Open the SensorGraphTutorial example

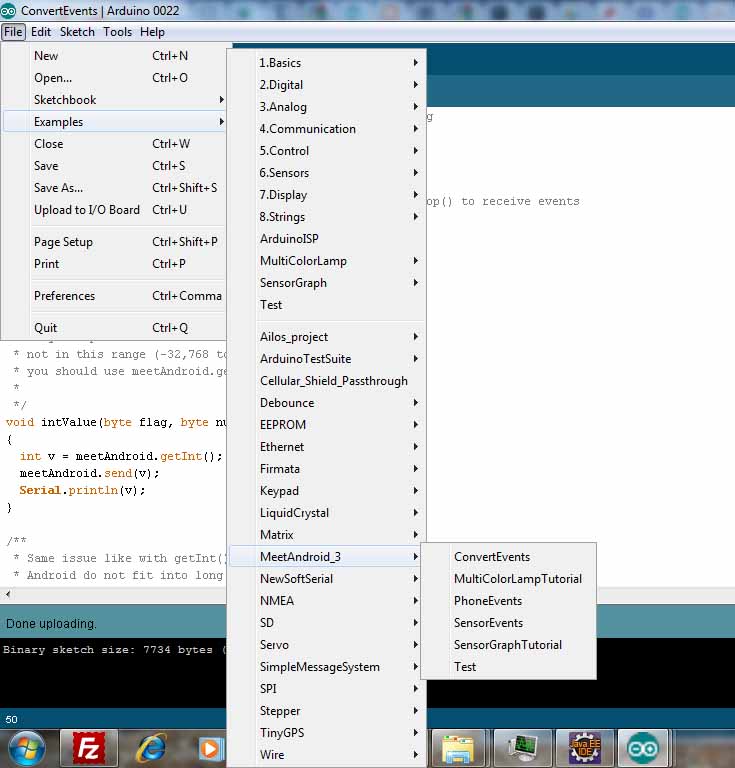click(509, 645)
